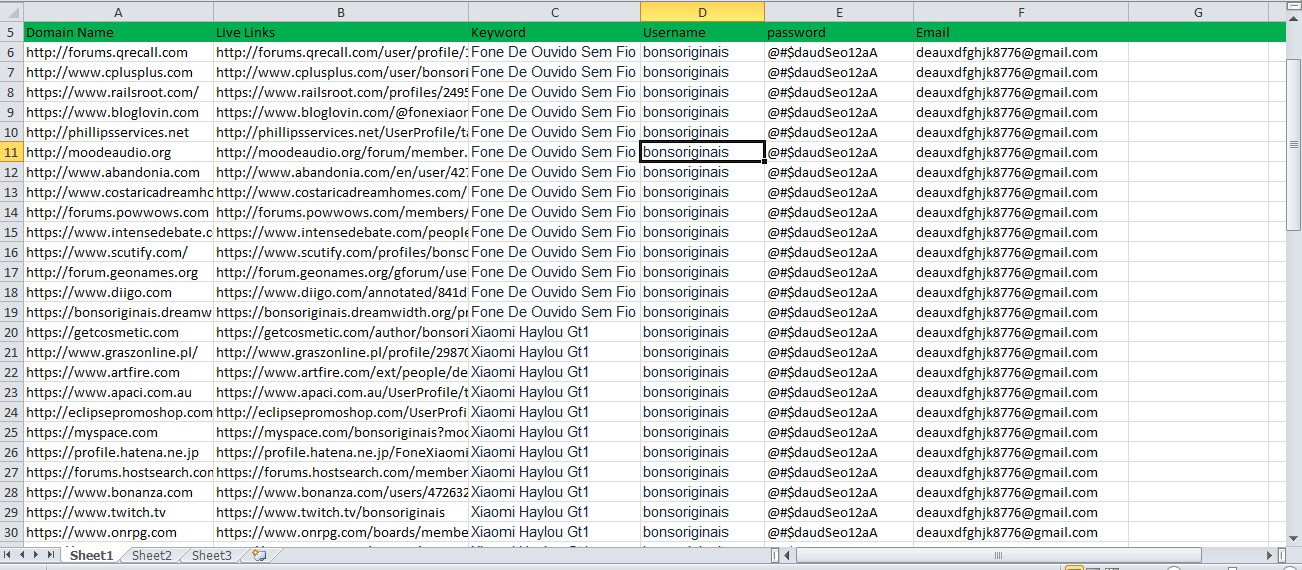Open the Sheet3 tab
This screenshot has height=570, width=1302.
(x=211, y=555)
